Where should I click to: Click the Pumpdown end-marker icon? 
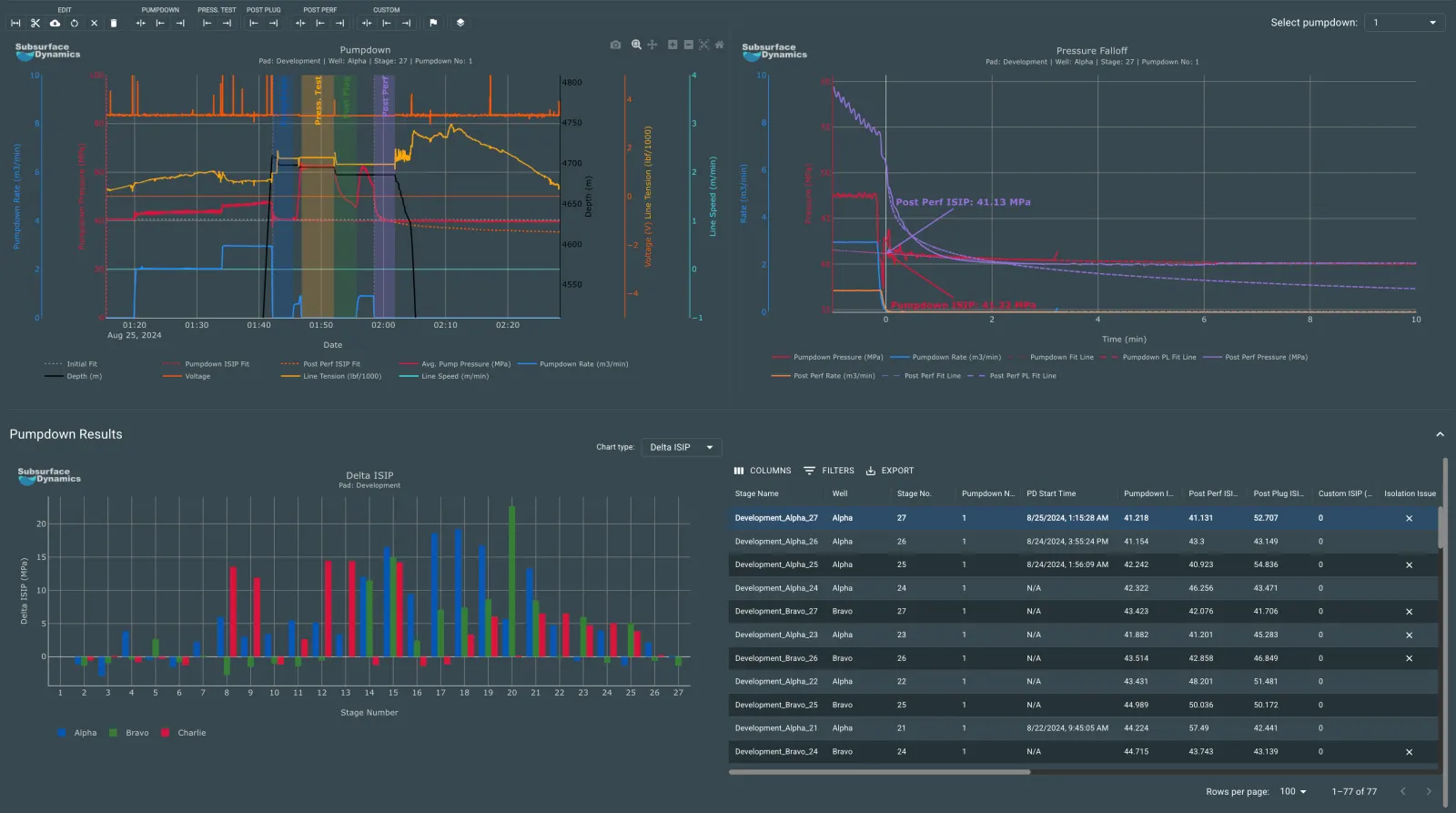coord(180,23)
